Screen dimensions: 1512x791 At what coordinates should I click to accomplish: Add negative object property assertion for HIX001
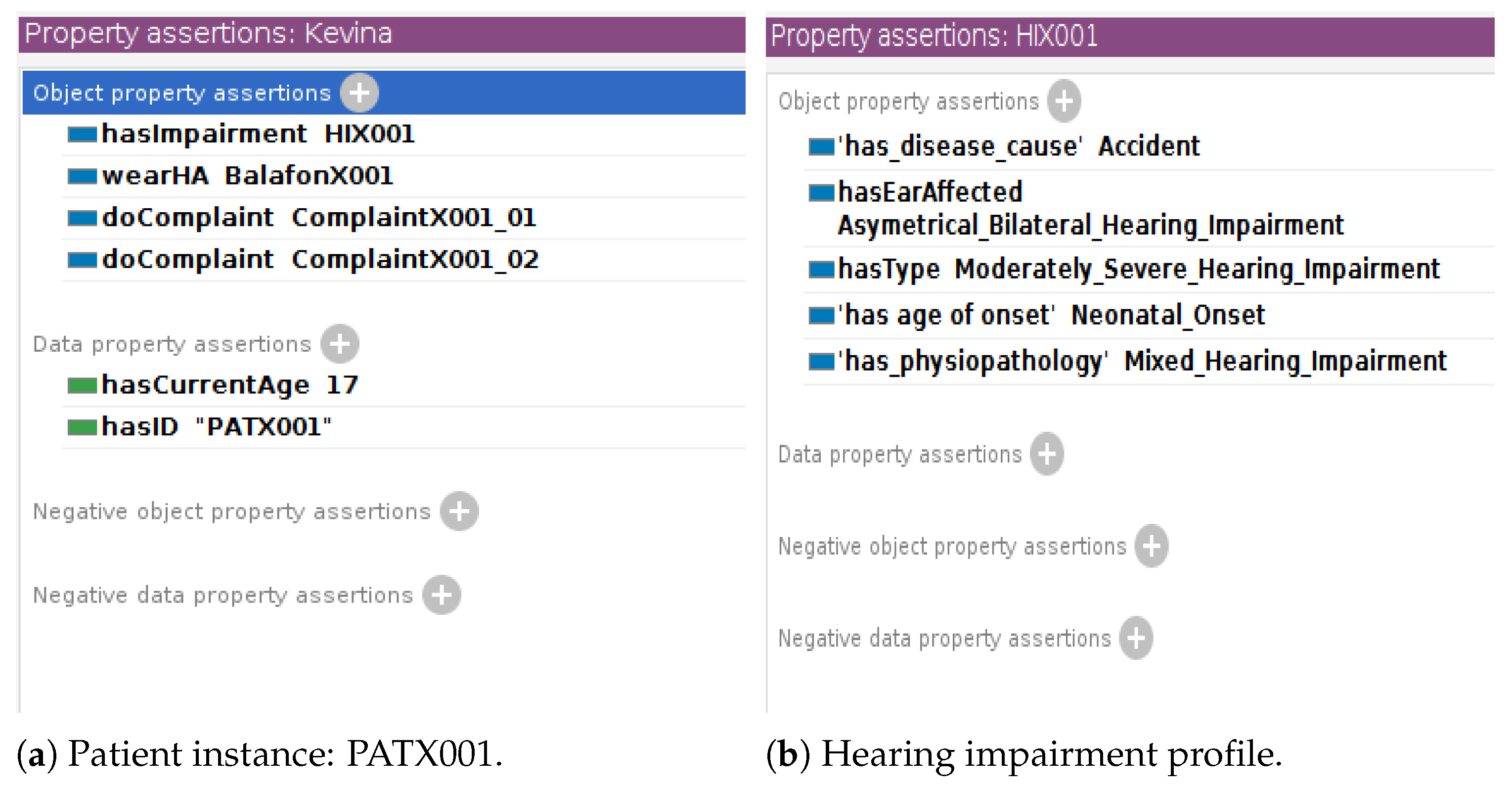(x=1151, y=546)
